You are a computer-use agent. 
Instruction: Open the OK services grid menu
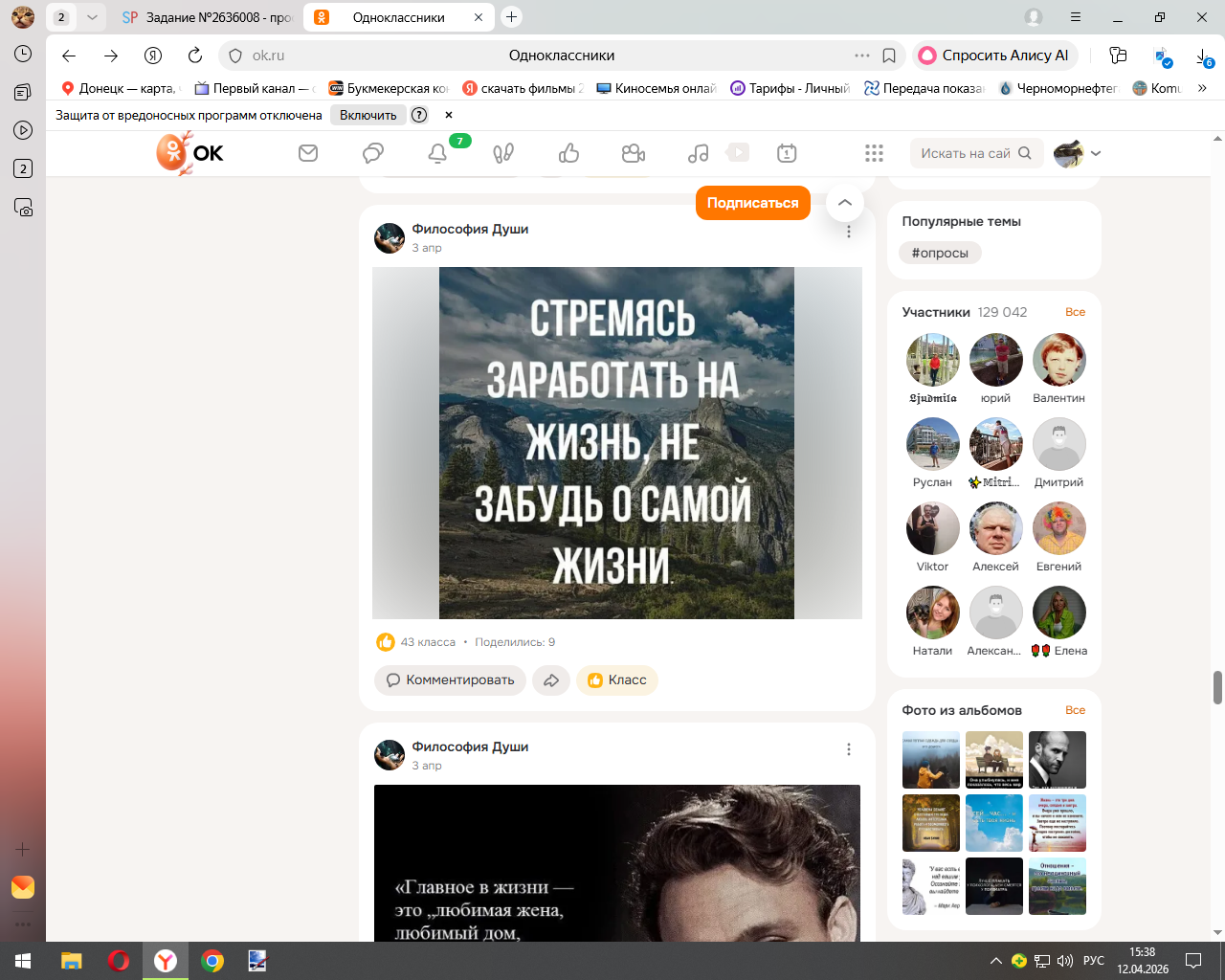click(874, 153)
